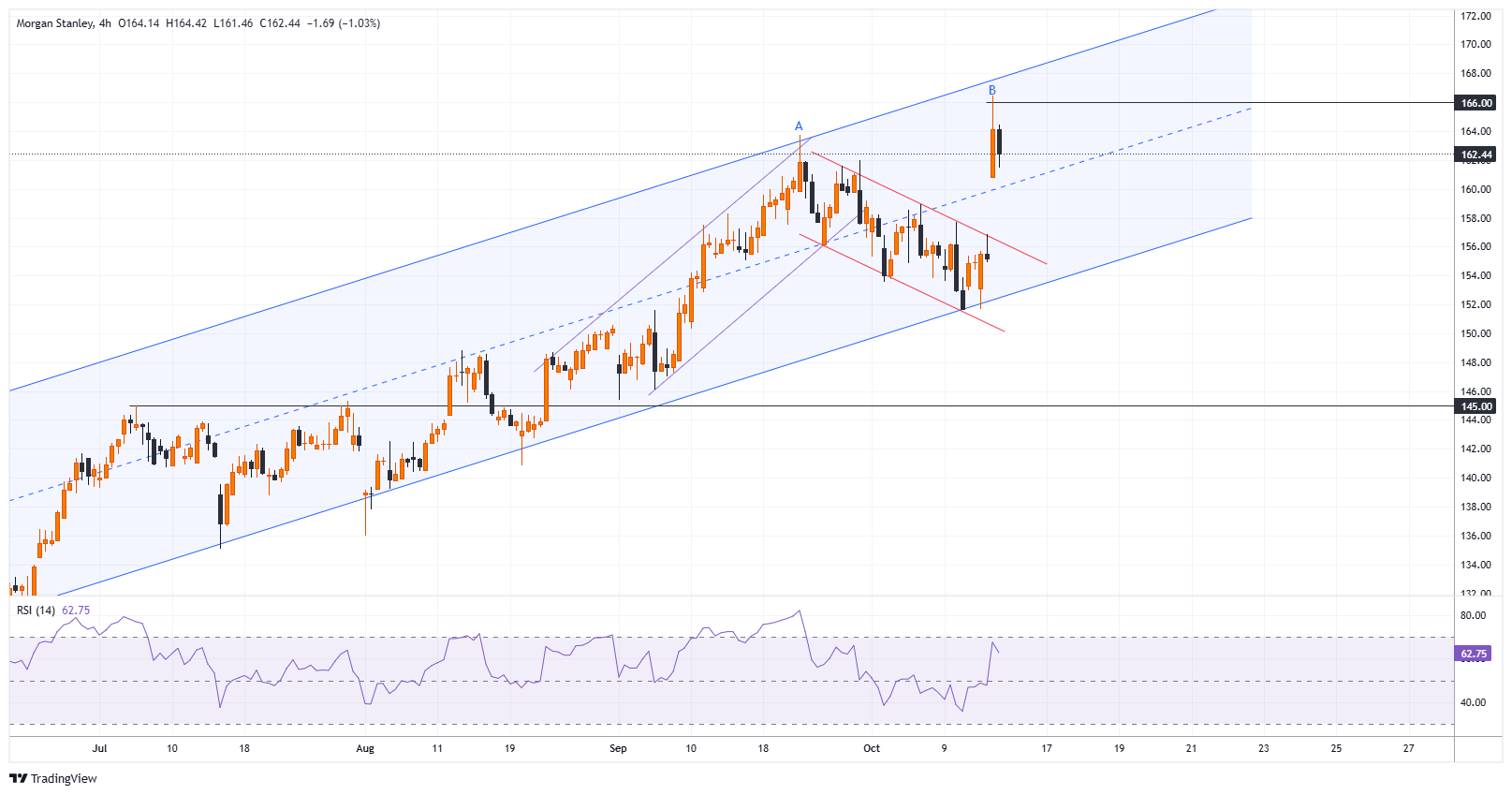Click the 136.00 price axis tick
The image size is (1512, 795).
1476,536
